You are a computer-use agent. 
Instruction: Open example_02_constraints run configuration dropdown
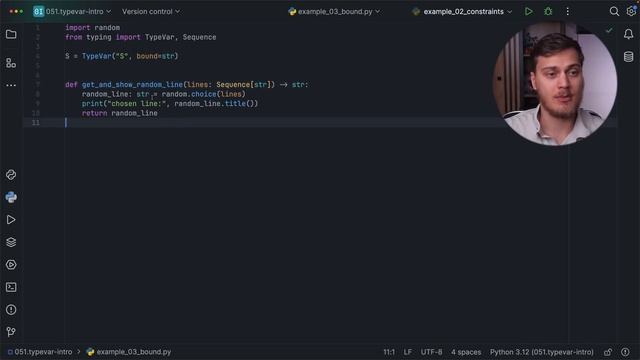pyautogui.click(x=462, y=11)
